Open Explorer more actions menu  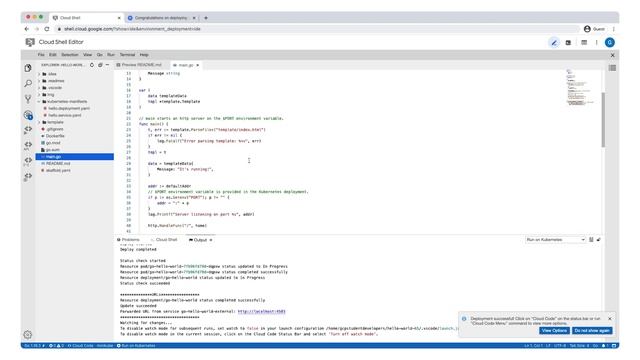pos(107,65)
